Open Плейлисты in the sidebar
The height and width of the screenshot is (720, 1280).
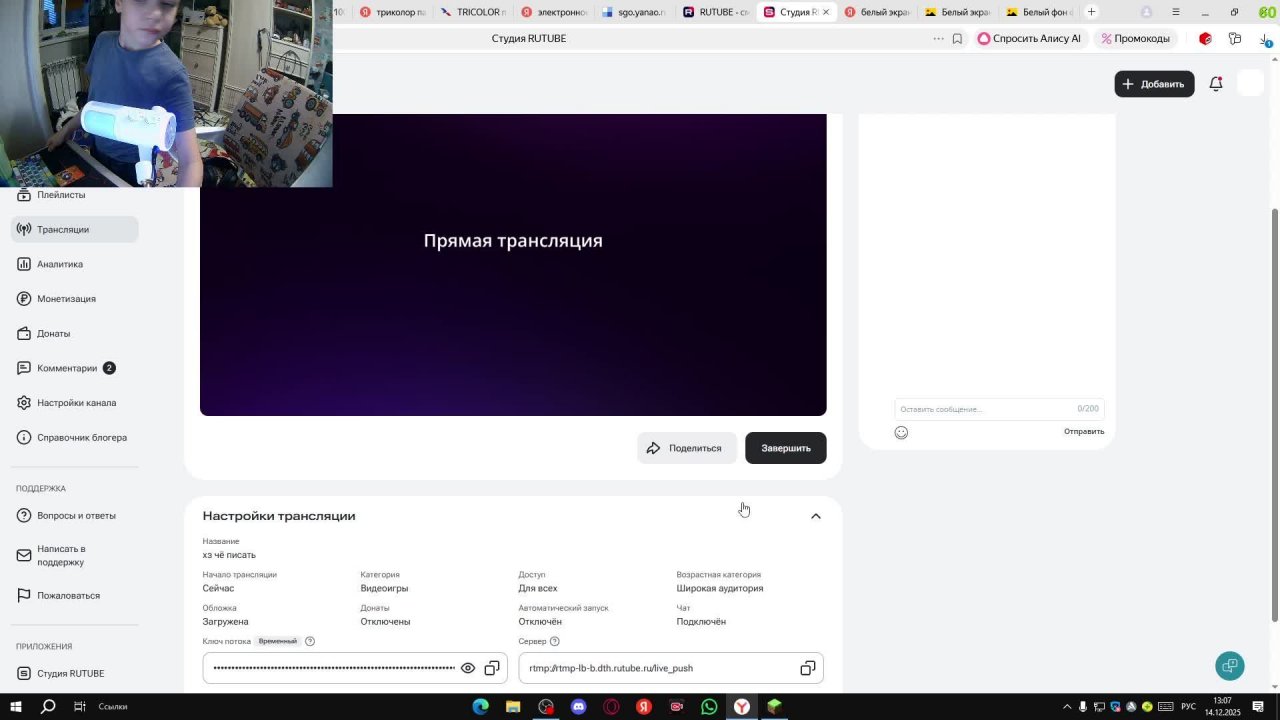pyautogui.click(x=61, y=195)
